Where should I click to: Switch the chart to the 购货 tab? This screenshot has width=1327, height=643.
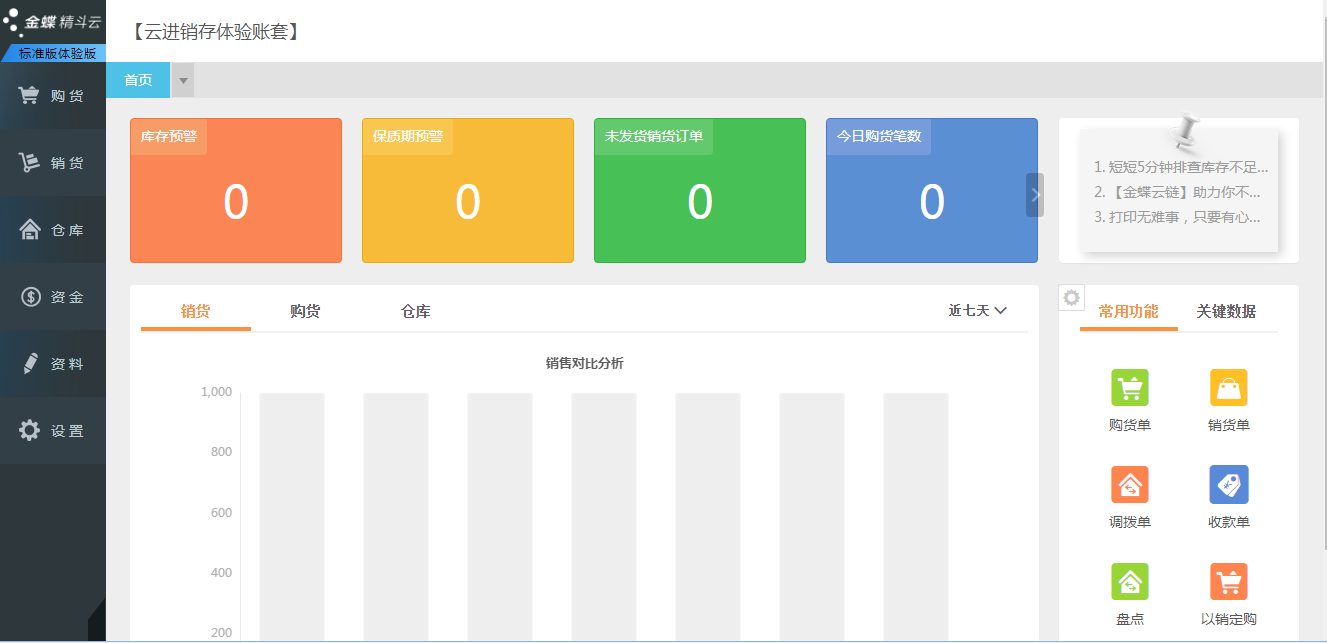[x=305, y=311]
